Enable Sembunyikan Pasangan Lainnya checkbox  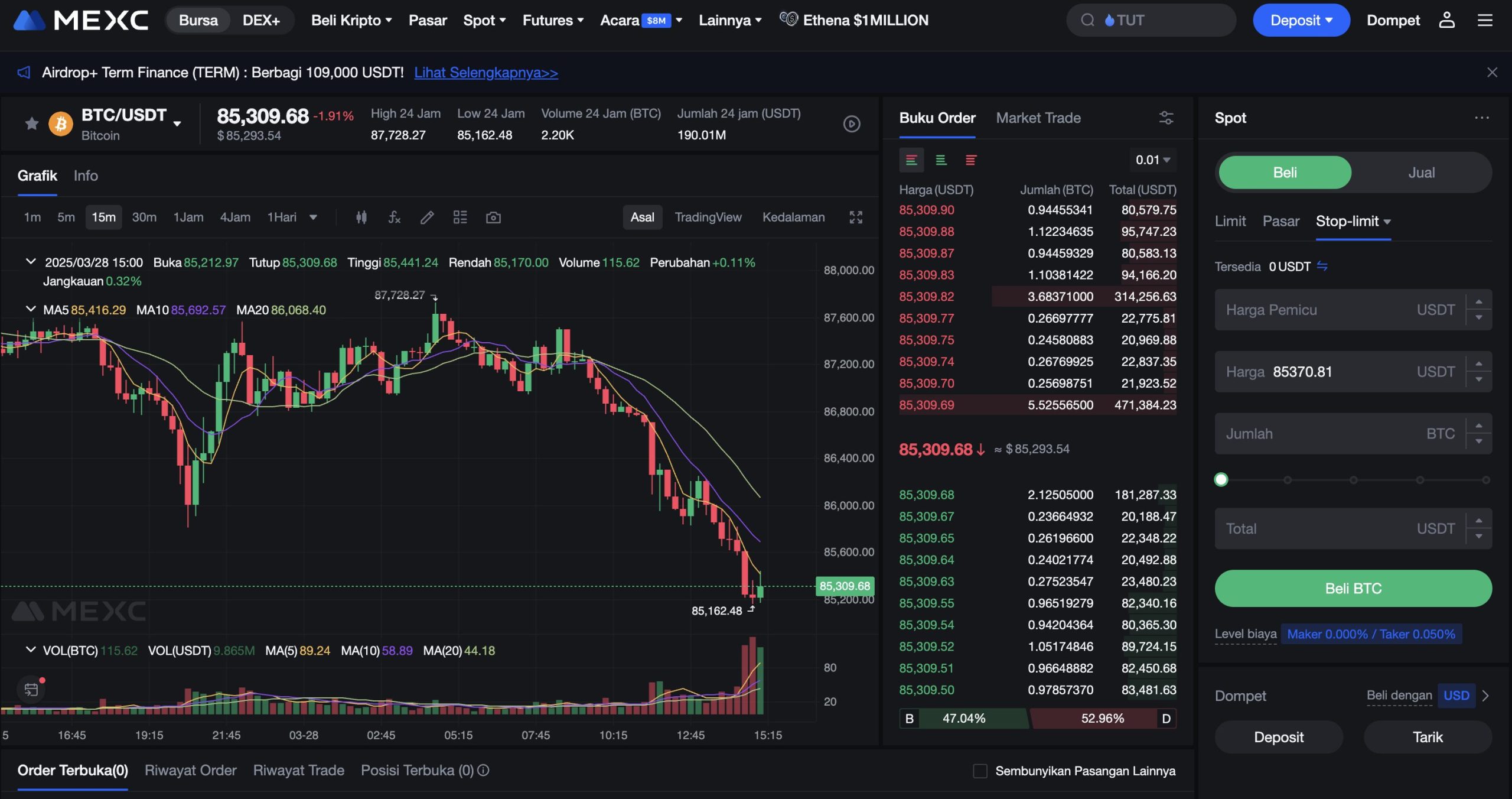click(980, 771)
